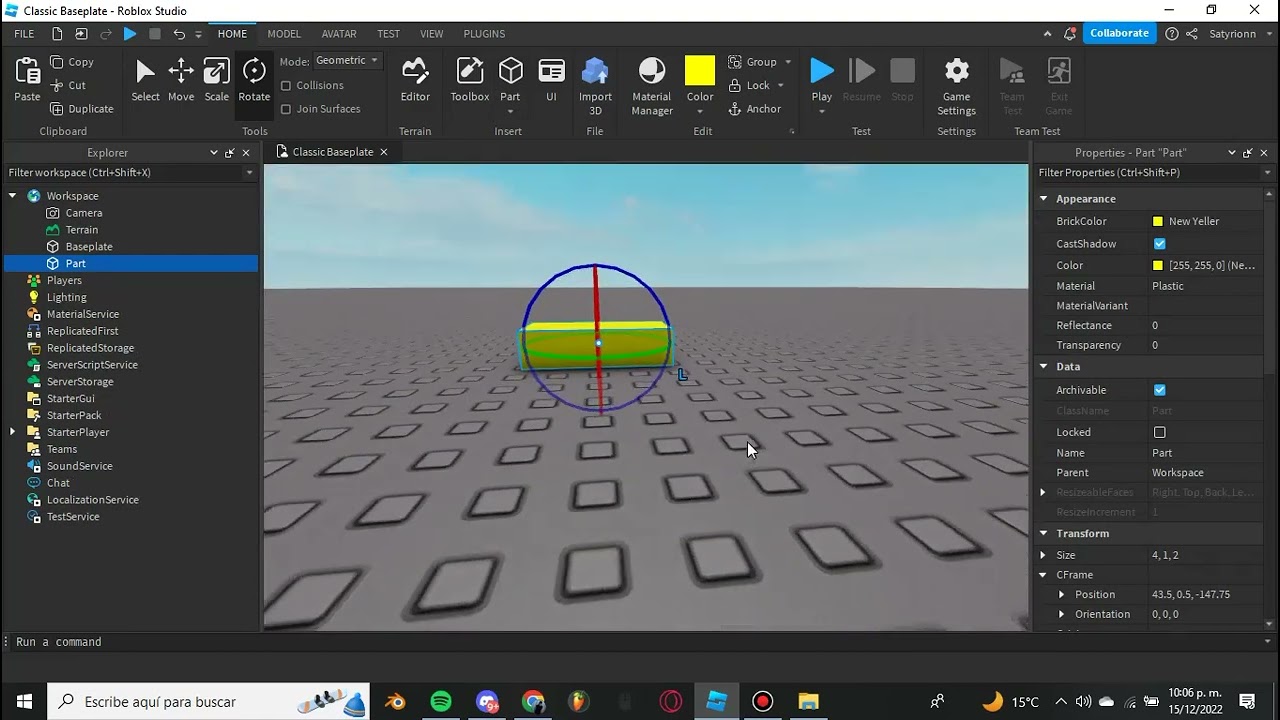Click the Collaborate button

[1119, 33]
